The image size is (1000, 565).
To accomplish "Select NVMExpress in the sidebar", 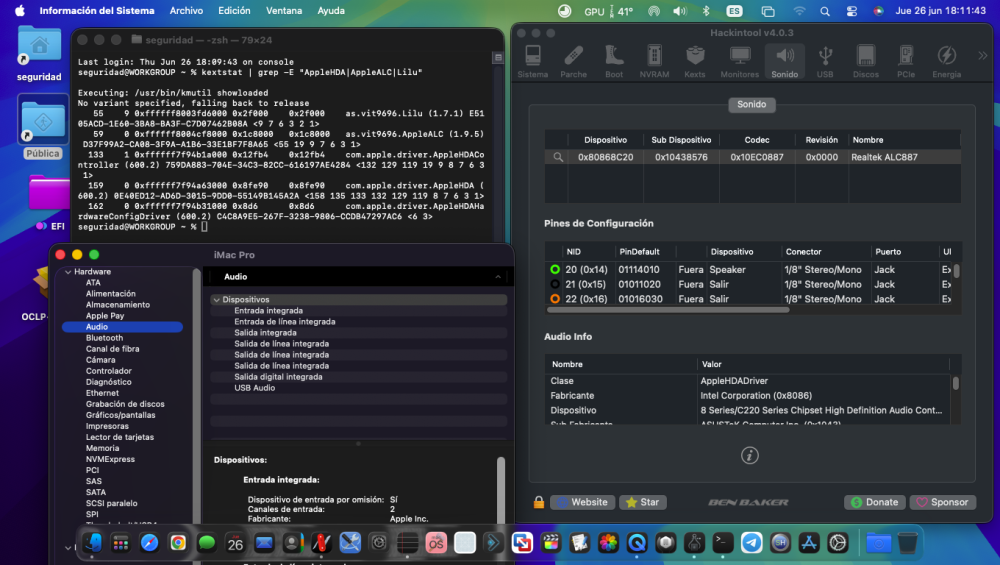I will pos(110,459).
